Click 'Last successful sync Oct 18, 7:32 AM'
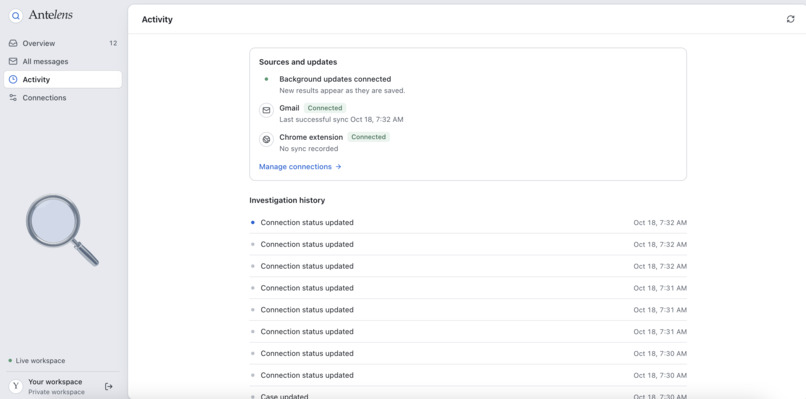This screenshot has height=399, width=806. [x=341, y=119]
